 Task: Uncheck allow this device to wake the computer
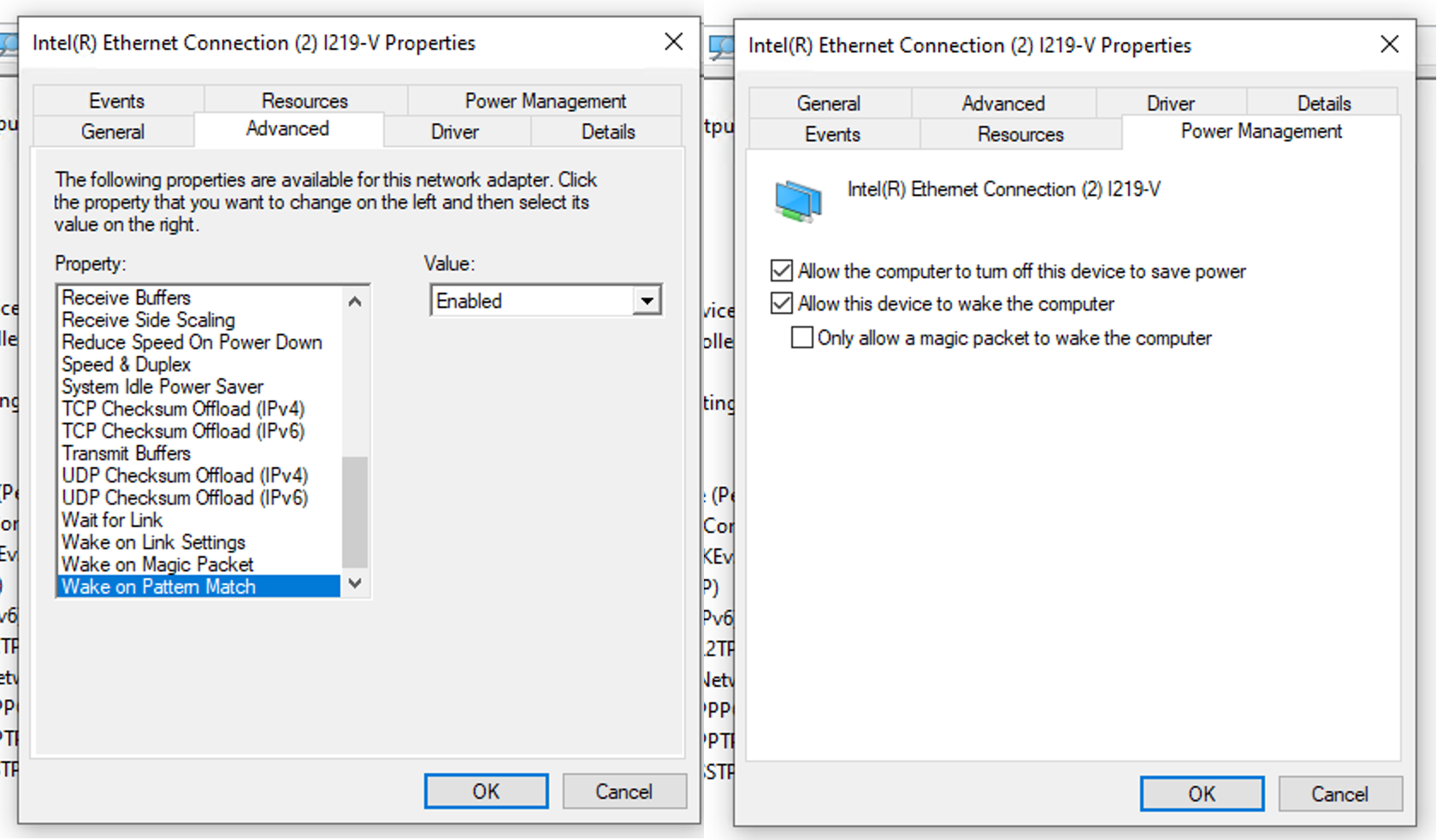(781, 303)
